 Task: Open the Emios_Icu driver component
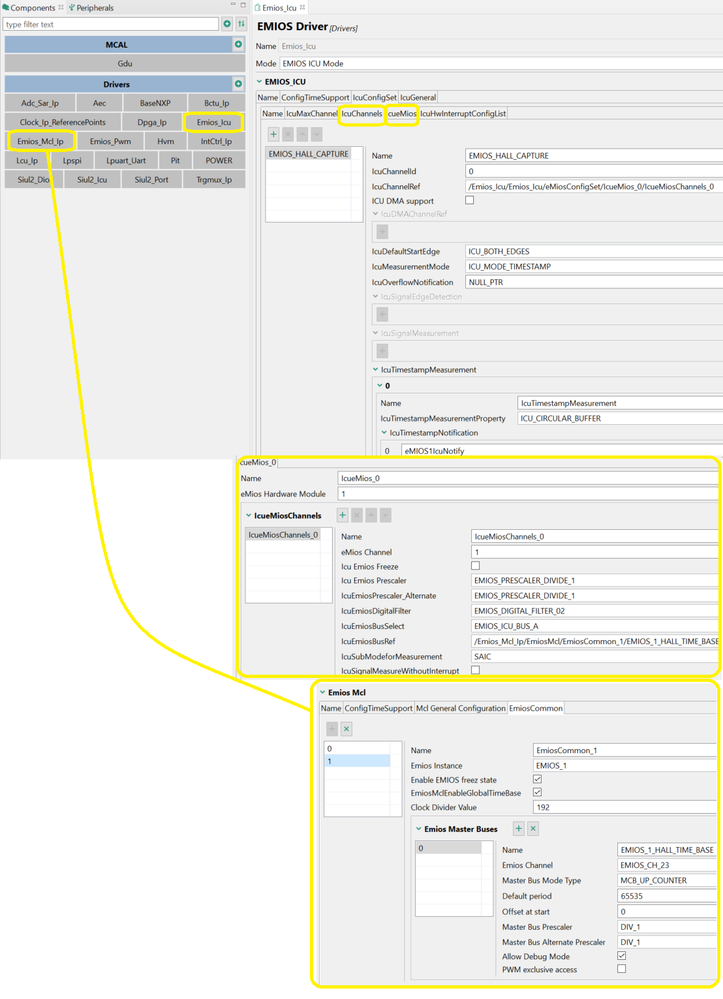click(213, 122)
